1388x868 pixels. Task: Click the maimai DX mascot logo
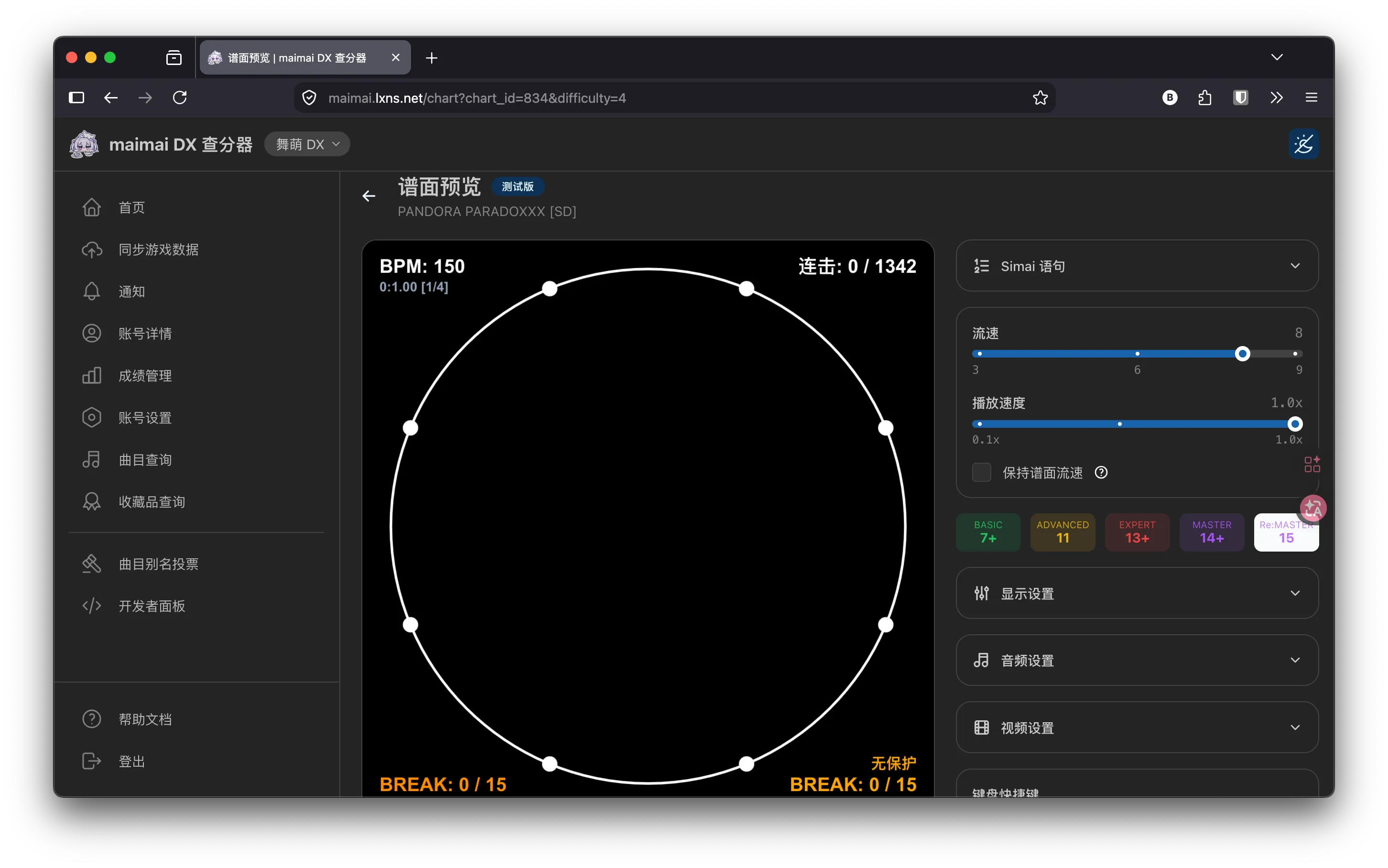(x=84, y=144)
